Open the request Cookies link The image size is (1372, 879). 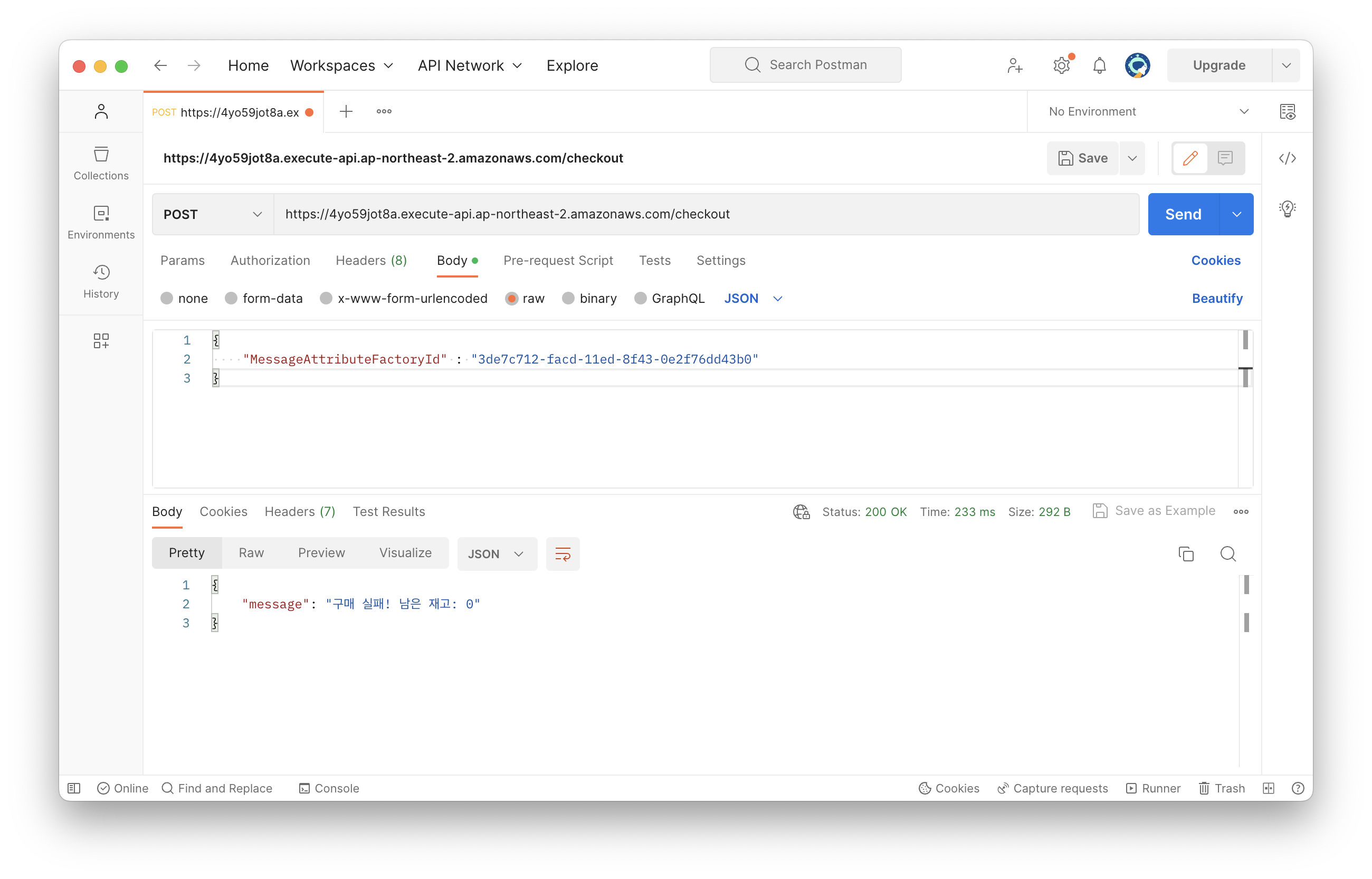point(1216,260)
